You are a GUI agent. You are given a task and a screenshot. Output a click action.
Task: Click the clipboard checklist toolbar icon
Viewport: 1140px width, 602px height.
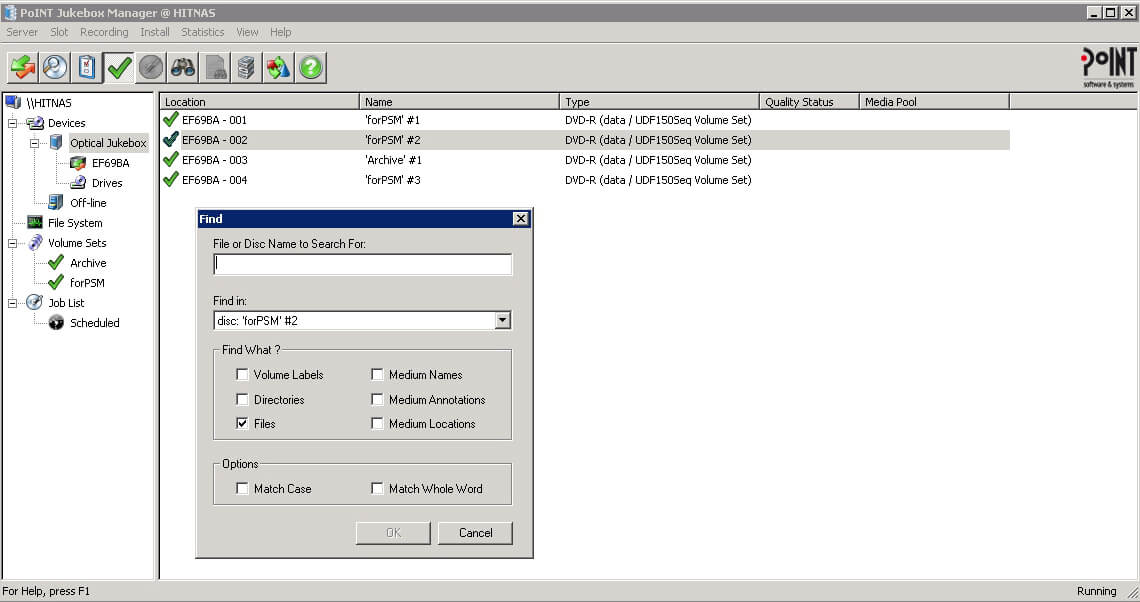[x=87, y=68]
